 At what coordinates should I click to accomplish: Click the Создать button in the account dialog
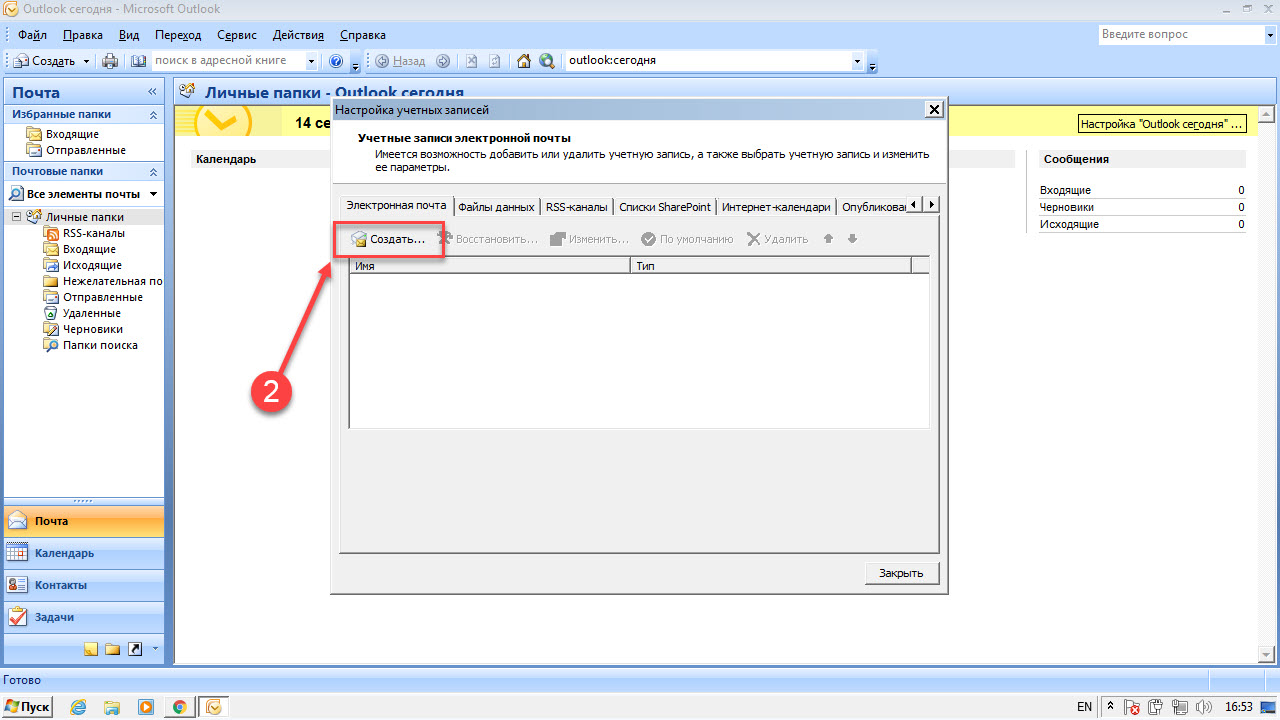click(x=388, y=239)
